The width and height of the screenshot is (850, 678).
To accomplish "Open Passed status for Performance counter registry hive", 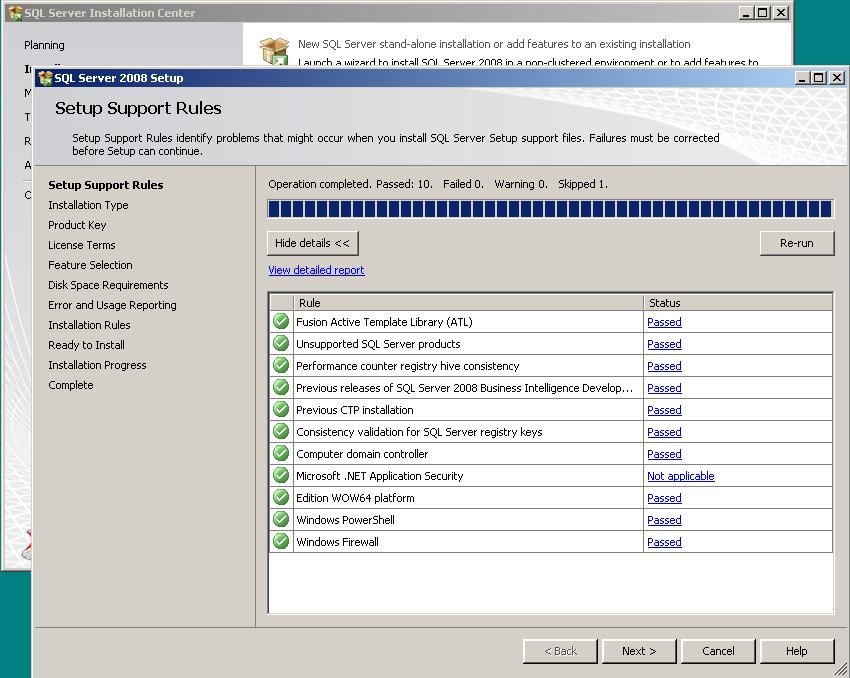I will tap(664, 366).
